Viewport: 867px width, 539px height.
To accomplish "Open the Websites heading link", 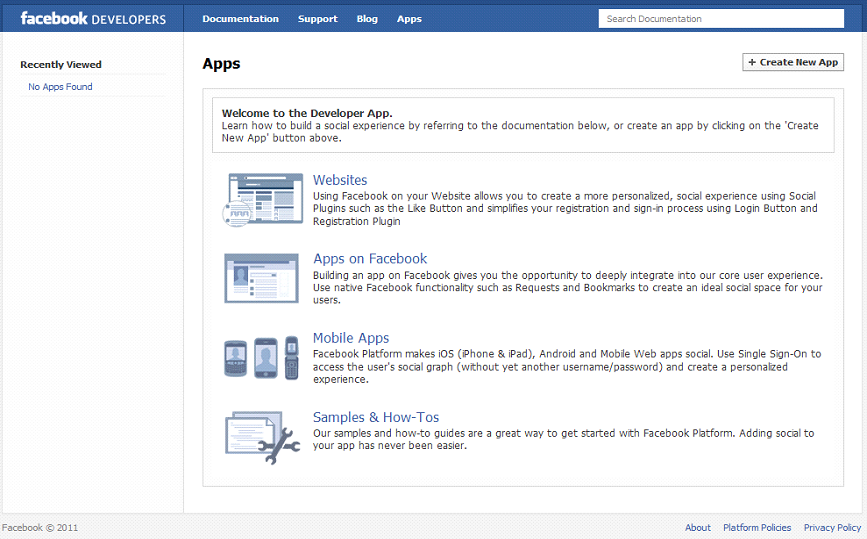I will point(340,180).
